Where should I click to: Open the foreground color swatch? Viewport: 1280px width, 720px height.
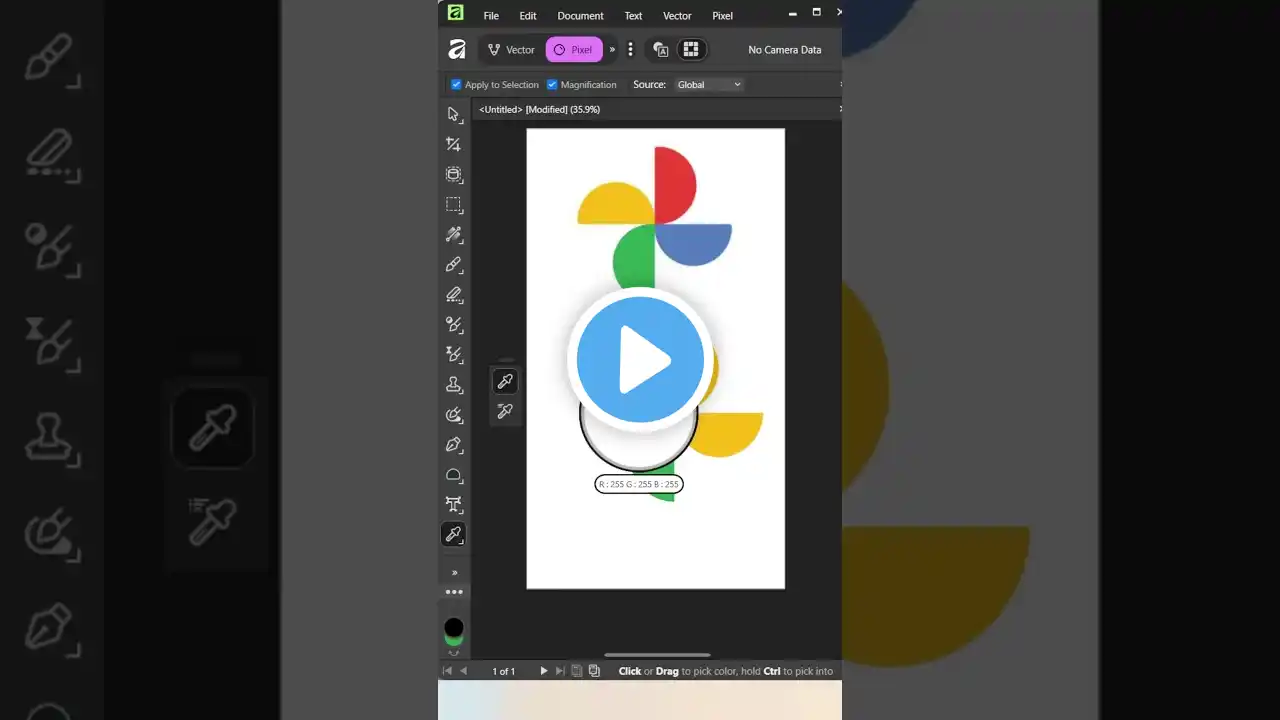coord(454,625)
